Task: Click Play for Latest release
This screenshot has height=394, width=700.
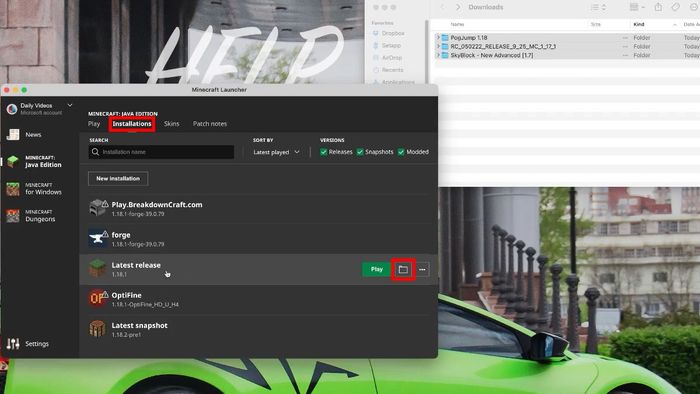Action: (x=376, y=269)
